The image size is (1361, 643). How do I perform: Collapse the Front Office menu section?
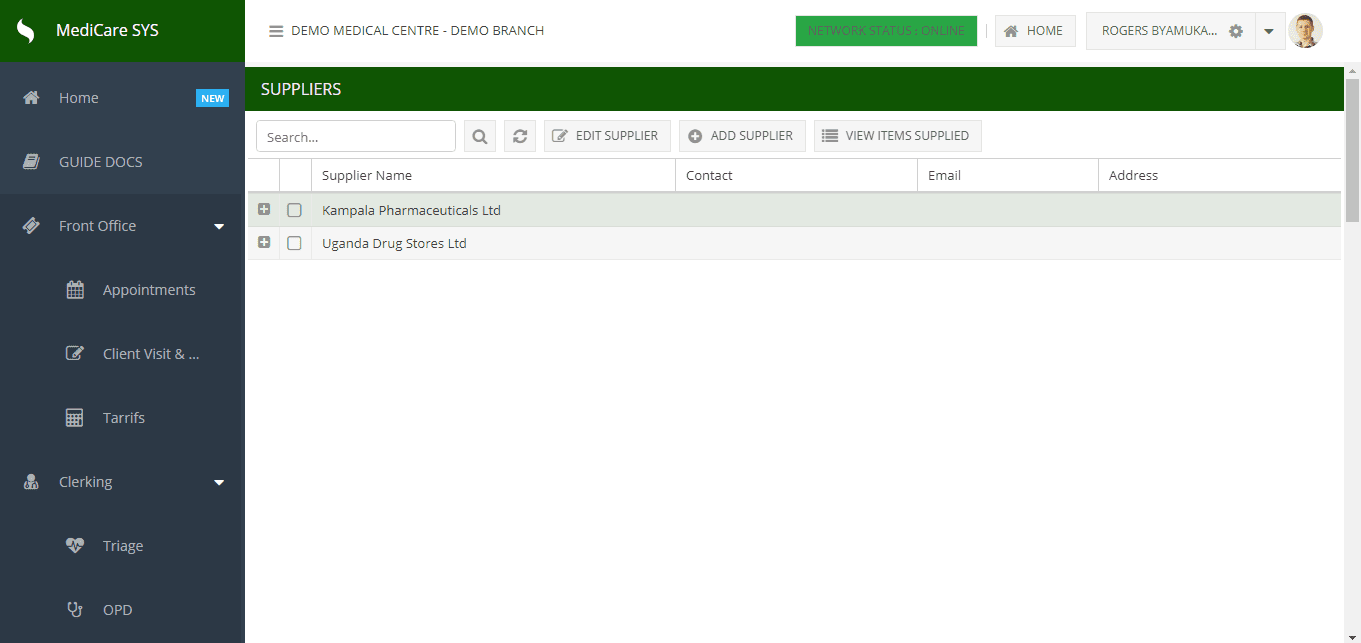(x=219, y=226)
